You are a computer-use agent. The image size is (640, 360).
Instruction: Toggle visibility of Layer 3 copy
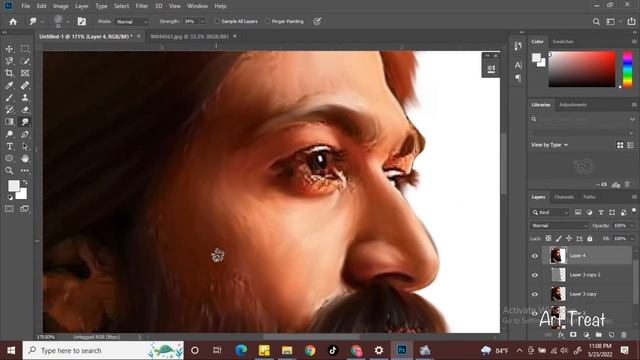tap(535, 294)
